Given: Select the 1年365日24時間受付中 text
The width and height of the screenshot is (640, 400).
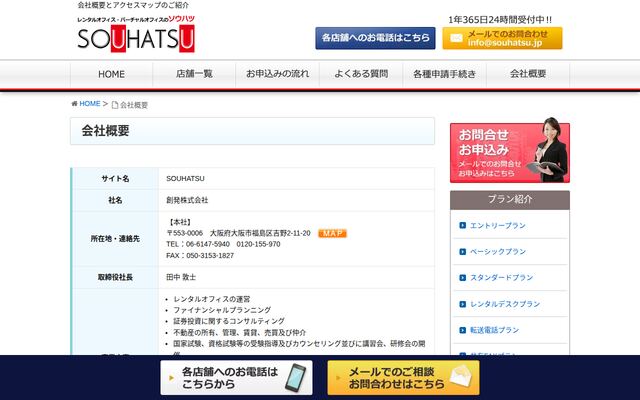Looking at the screenshot, I should click(500, 20).
